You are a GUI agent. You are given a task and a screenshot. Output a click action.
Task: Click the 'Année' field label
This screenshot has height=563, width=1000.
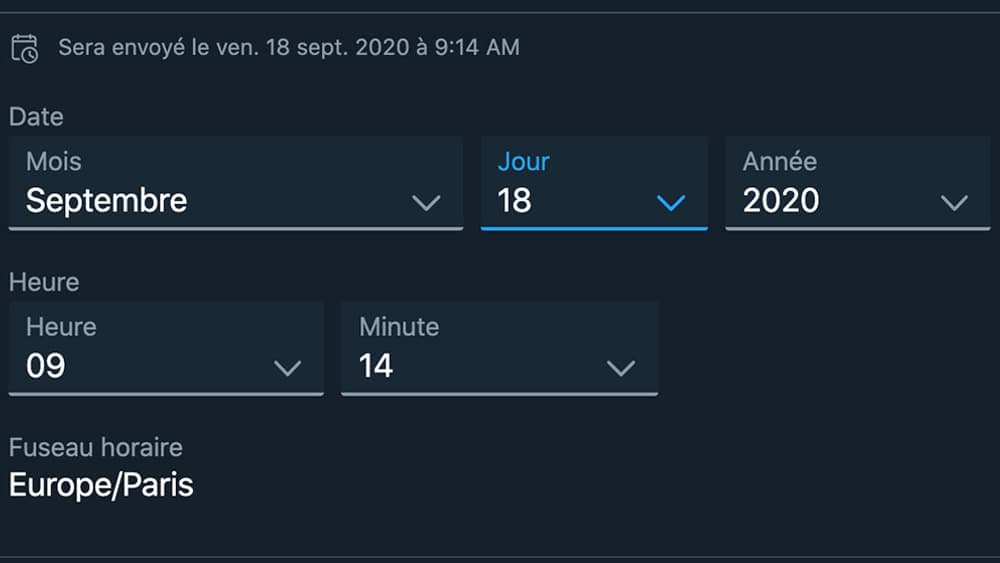coord(780,161)
